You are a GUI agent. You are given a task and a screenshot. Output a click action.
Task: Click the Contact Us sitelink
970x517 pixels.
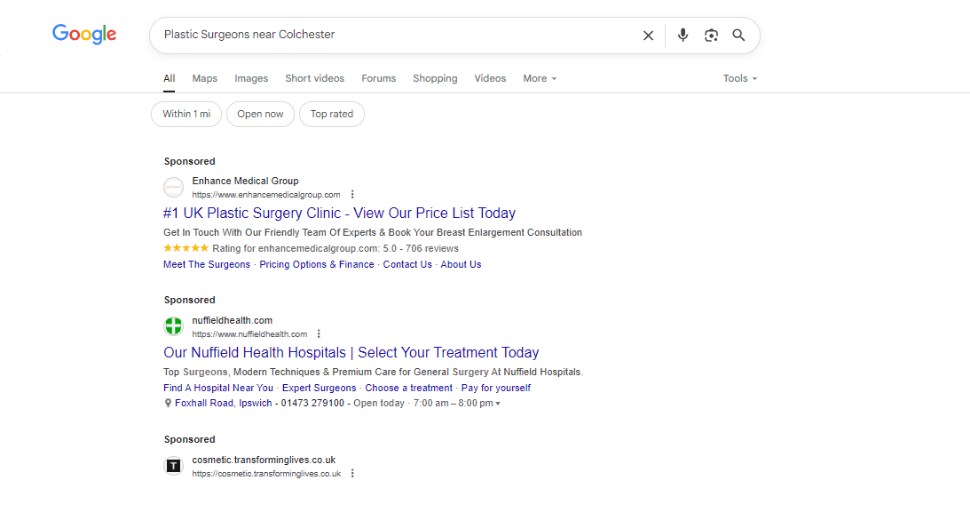coord(407,264)
